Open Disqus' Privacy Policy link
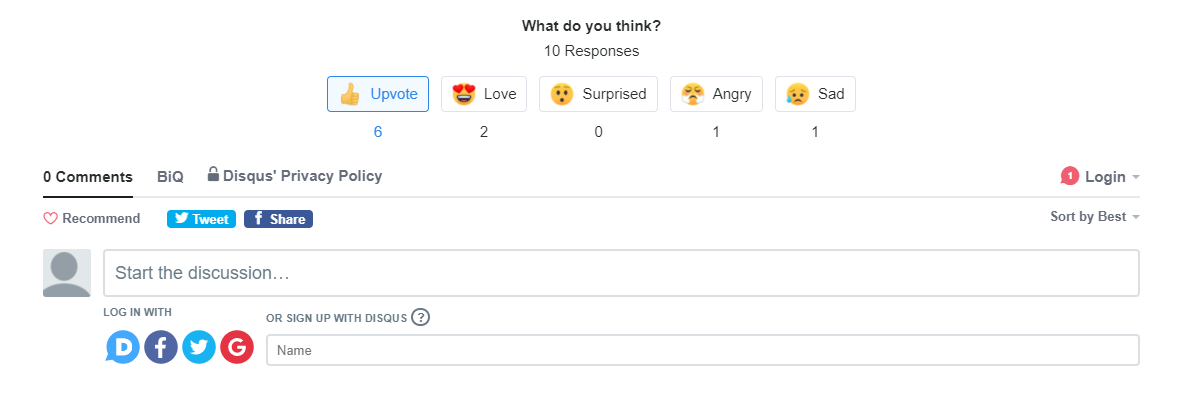The height and width of the screenshot is (401, 1184). coord(303,176)
